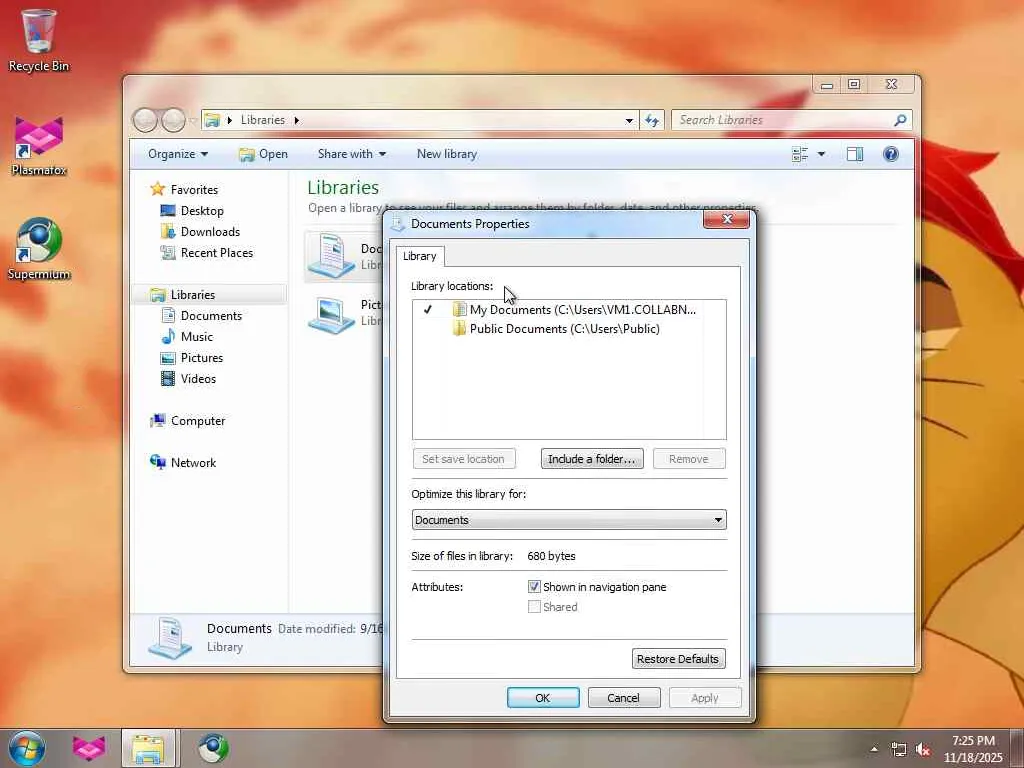Show hidden tray icons arrow
Image resolution: width=1024 pixels, height=768 pixels.
pyautogui.click(x=874, y=749)
